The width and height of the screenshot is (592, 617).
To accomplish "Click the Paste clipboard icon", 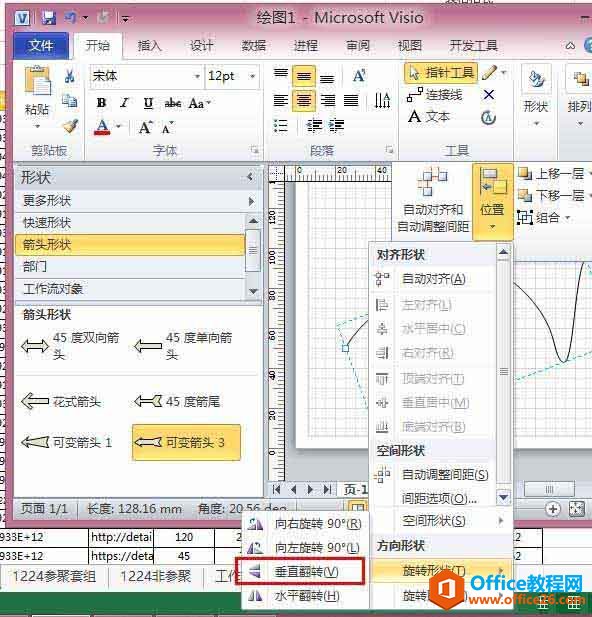I will (37, 80).
